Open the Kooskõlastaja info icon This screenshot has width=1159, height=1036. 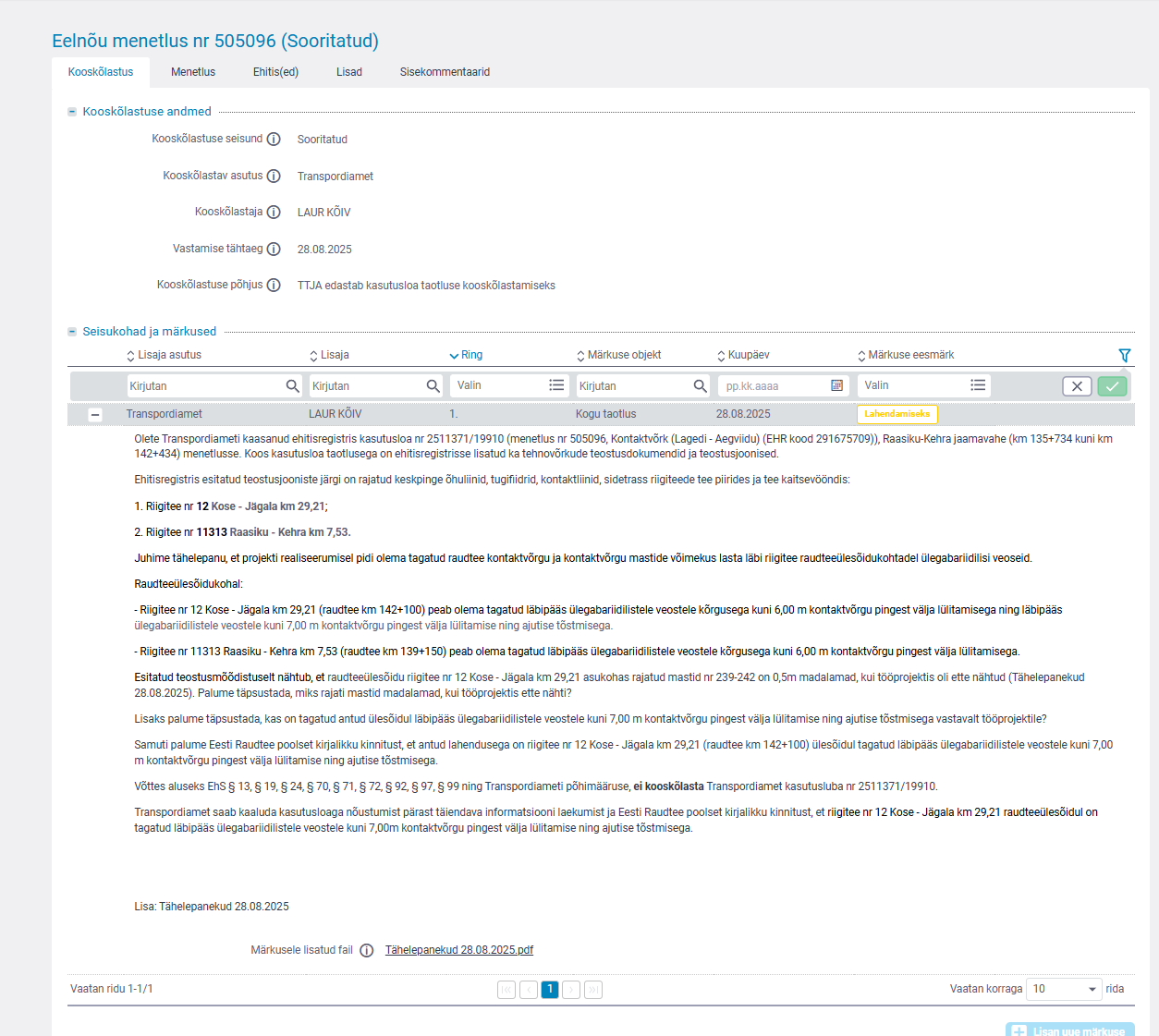pyautogui.click(x=274, y=213)
